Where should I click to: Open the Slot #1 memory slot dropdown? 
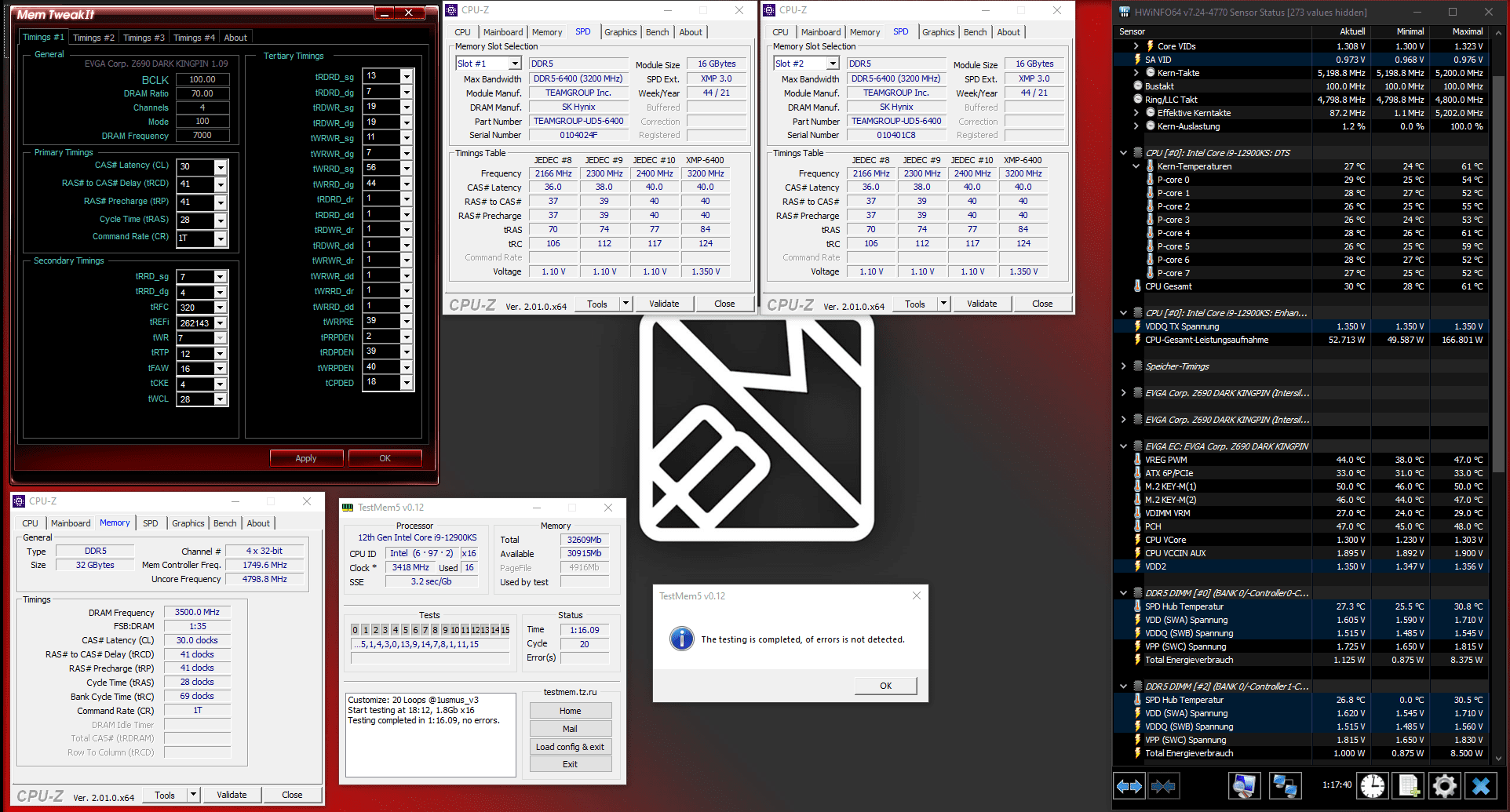pos(515,64)
